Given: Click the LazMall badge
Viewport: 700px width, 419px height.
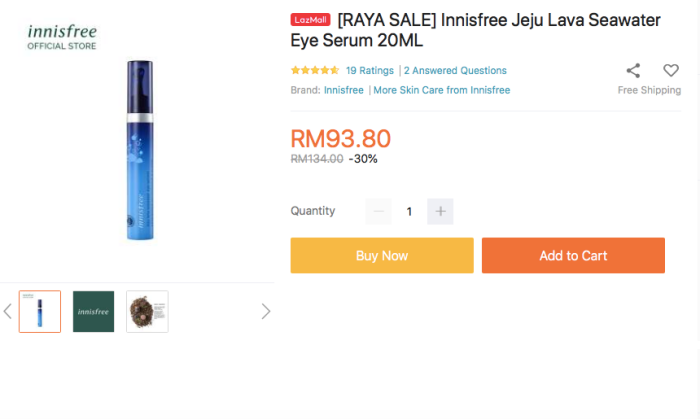Looking at the screenshot, I should [310, 20].
